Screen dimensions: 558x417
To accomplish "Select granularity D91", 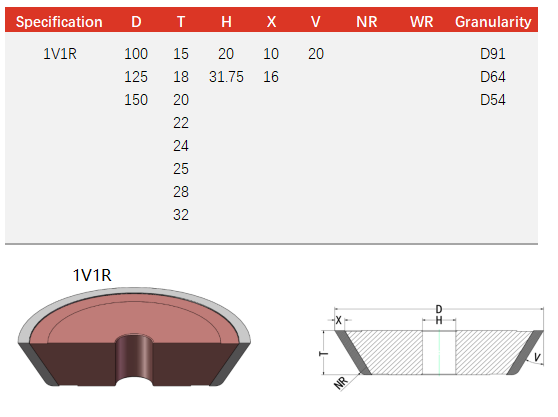I will click(x=493, y=54).
